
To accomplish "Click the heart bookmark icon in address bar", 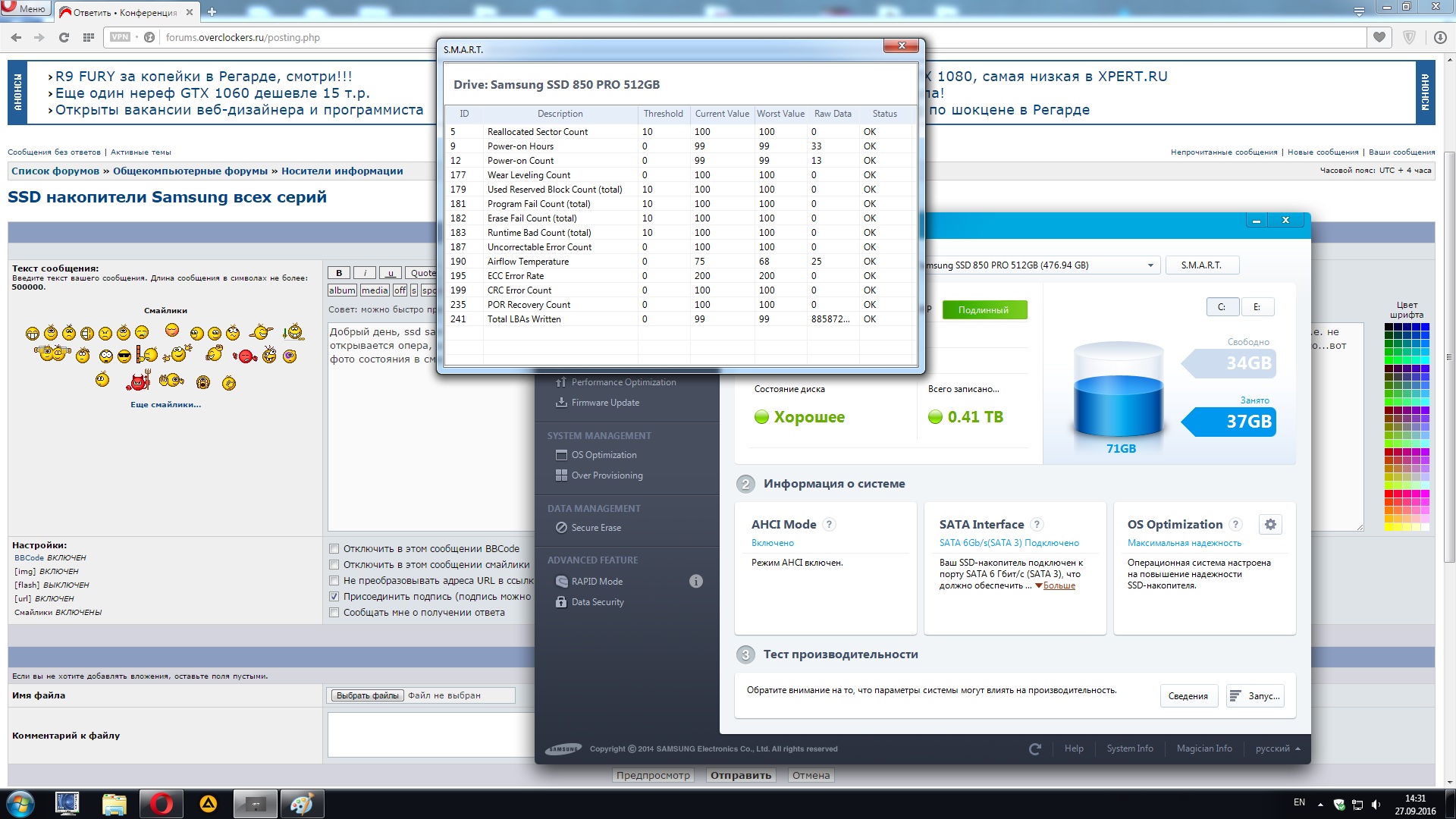I will pos(1379,37).
